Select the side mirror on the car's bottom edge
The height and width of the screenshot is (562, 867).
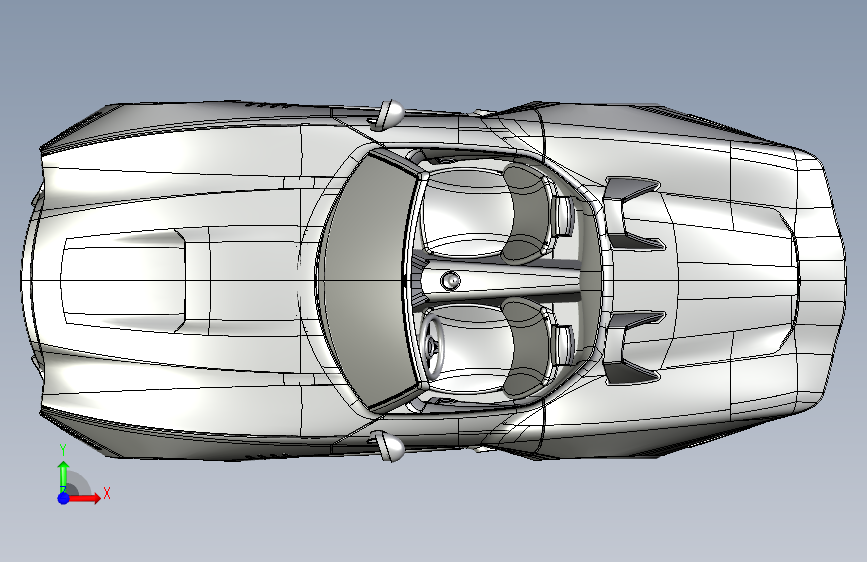click(x=389, y=446)
